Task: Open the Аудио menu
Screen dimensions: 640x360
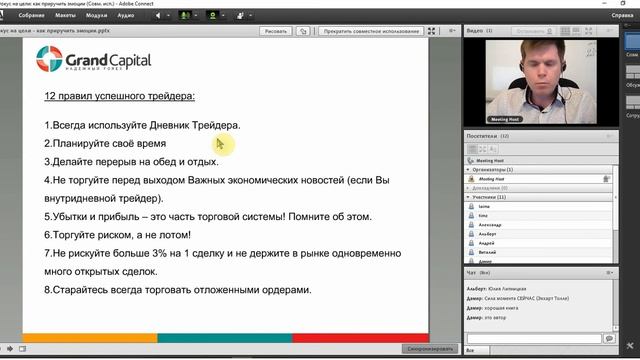Action: (x=126, y=16)
